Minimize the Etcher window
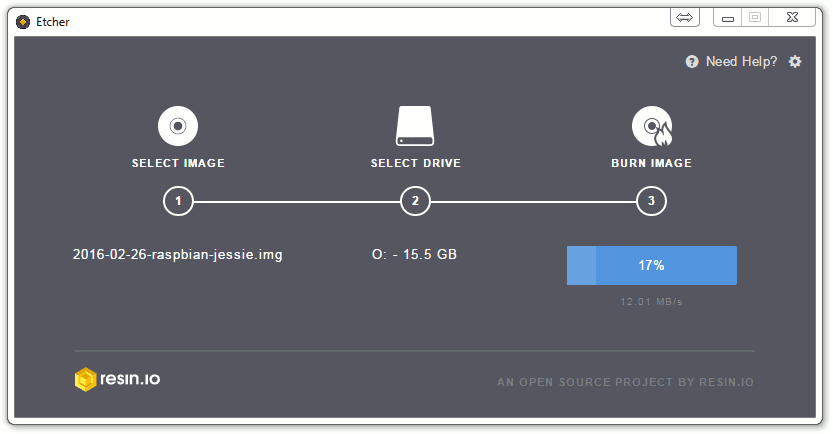833x434 pixels. [728, 18]
